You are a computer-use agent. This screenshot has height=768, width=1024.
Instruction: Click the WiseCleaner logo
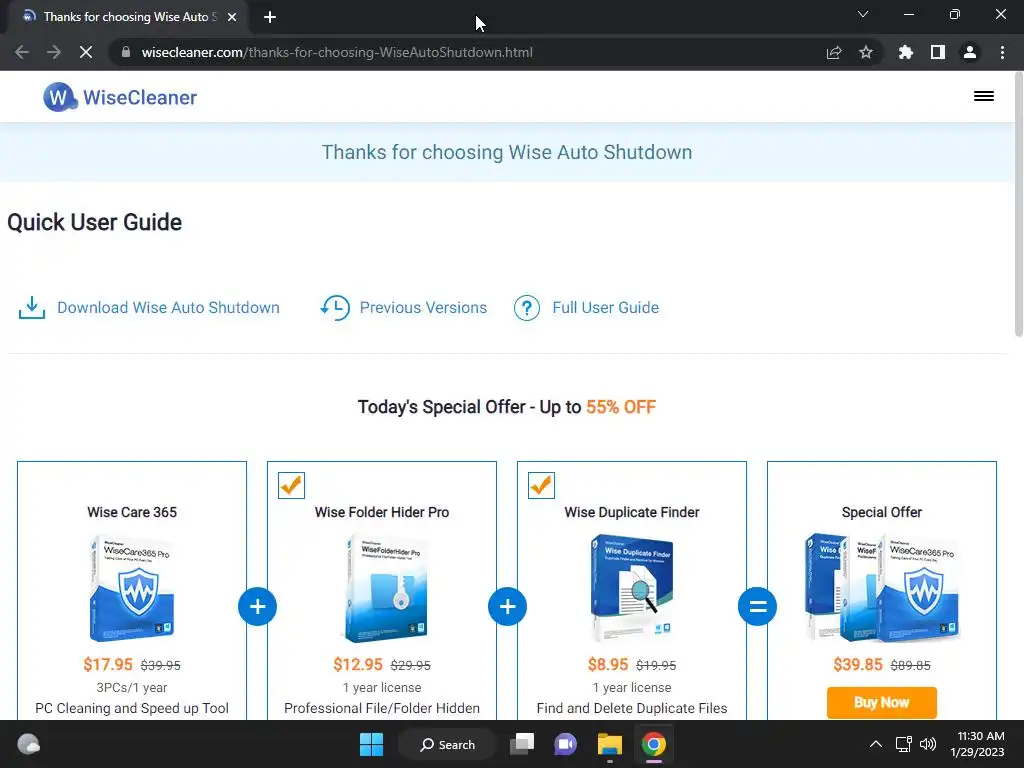pos(120,97)
